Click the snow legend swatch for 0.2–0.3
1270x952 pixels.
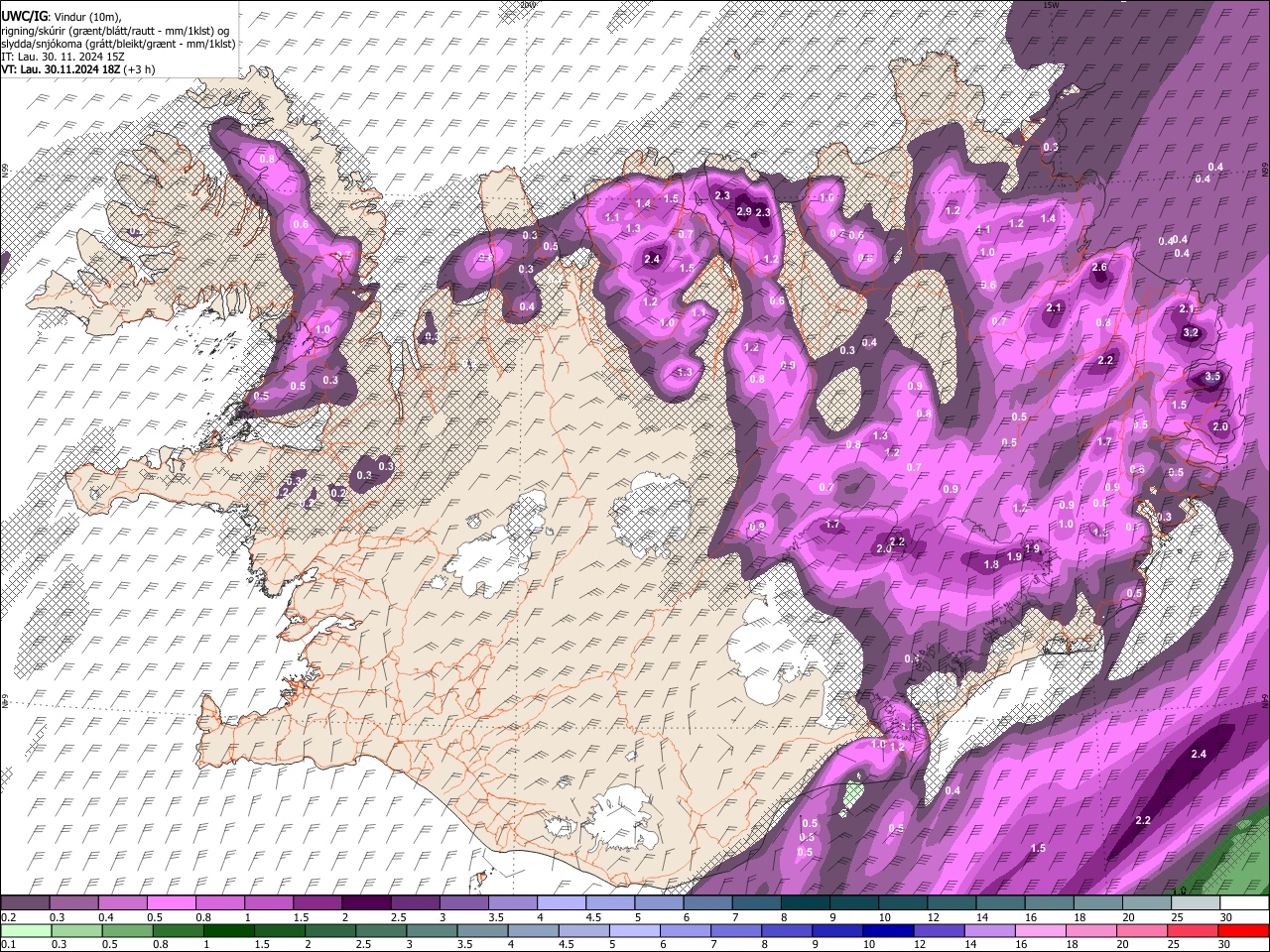click(x=25, y=903)
